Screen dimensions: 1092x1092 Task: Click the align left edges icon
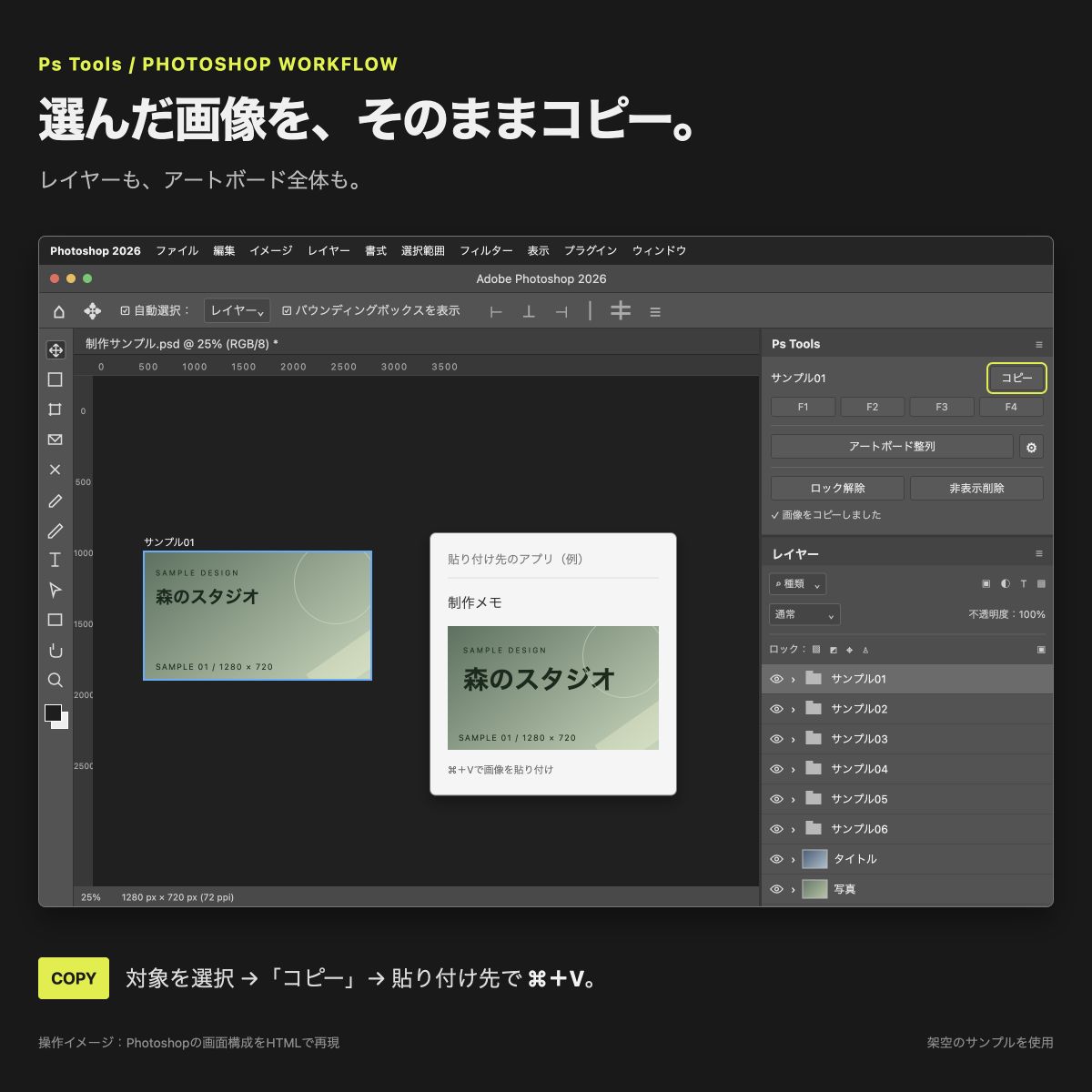coord(496,312)
